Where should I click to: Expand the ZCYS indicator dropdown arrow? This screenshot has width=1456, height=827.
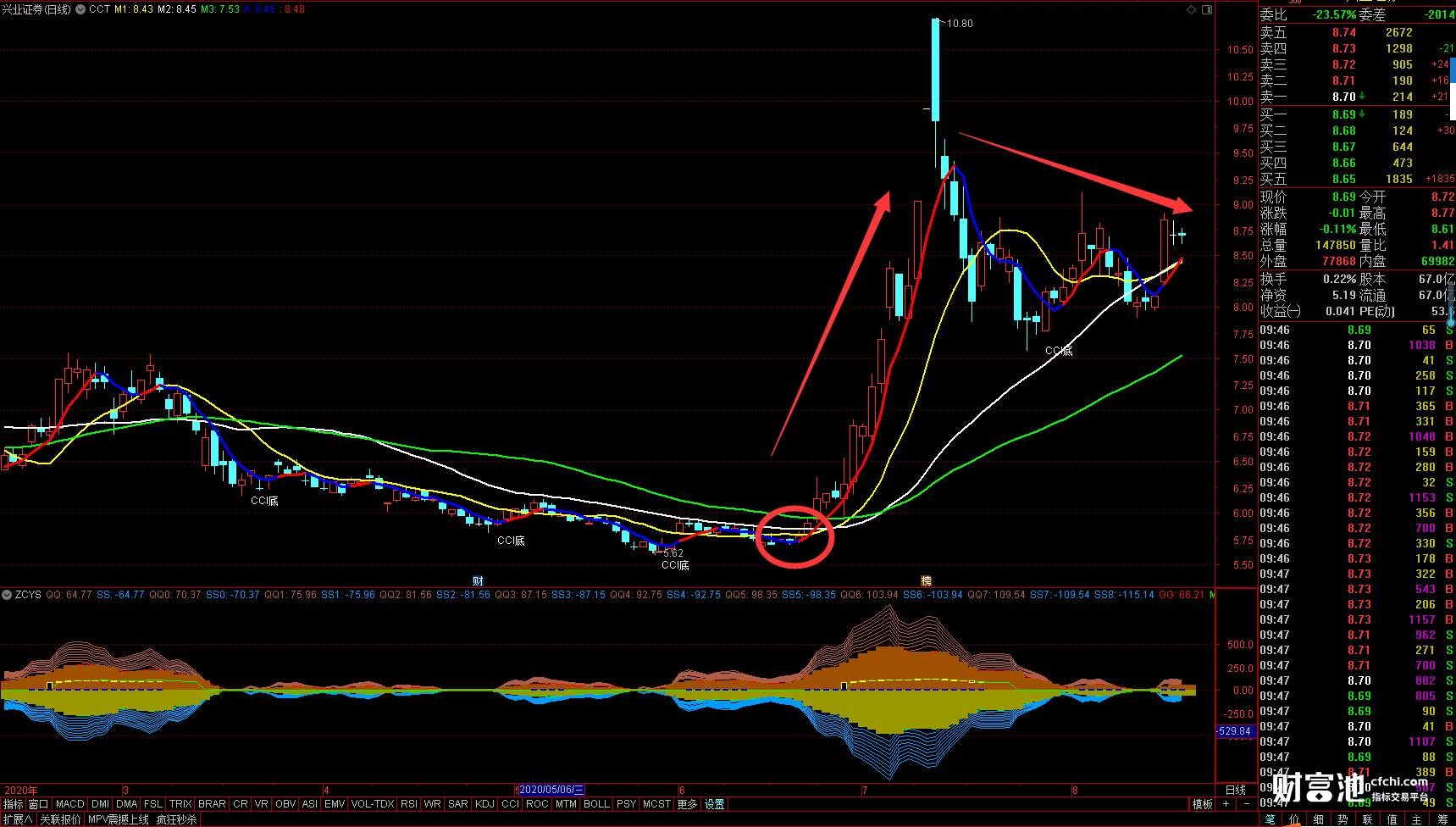pos(7,595)
